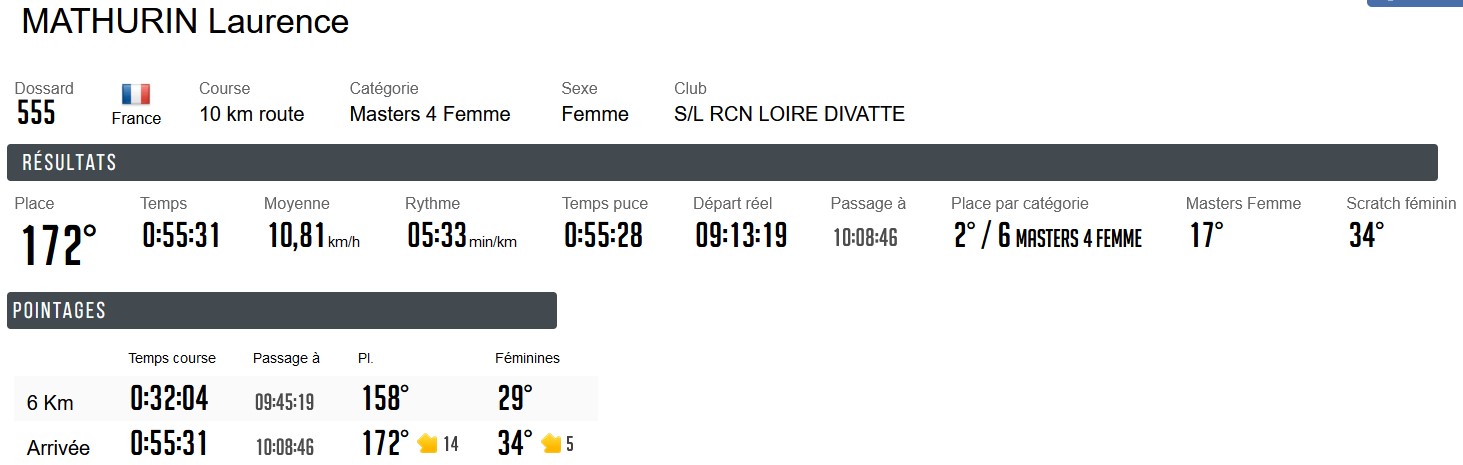
Task: Click the 10 km route course name
Action: (x=251, y=114)
